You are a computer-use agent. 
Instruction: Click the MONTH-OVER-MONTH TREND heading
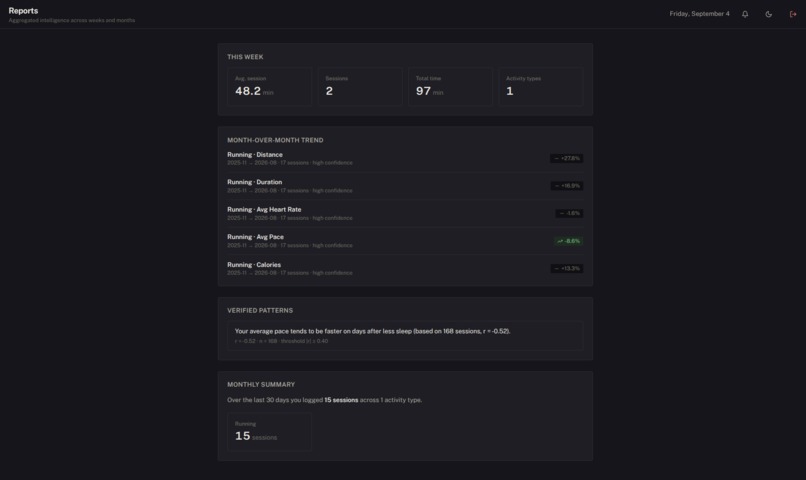click(275, 140)
